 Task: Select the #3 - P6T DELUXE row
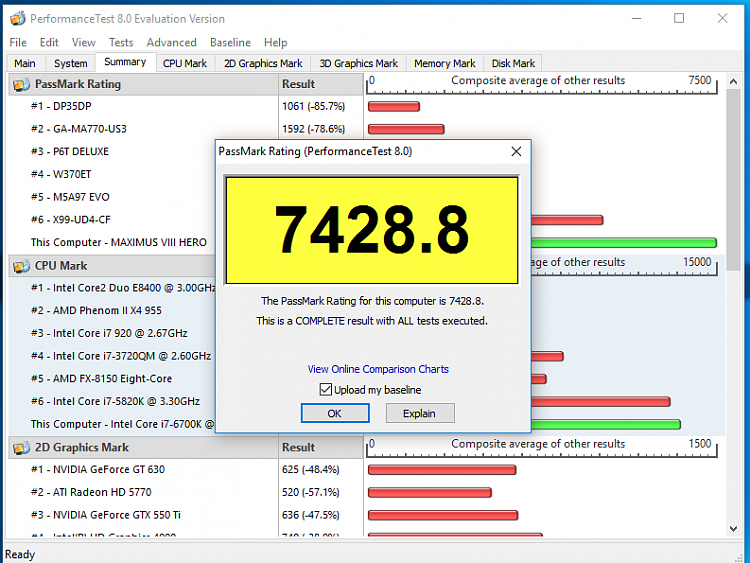(x=111, y=152)
